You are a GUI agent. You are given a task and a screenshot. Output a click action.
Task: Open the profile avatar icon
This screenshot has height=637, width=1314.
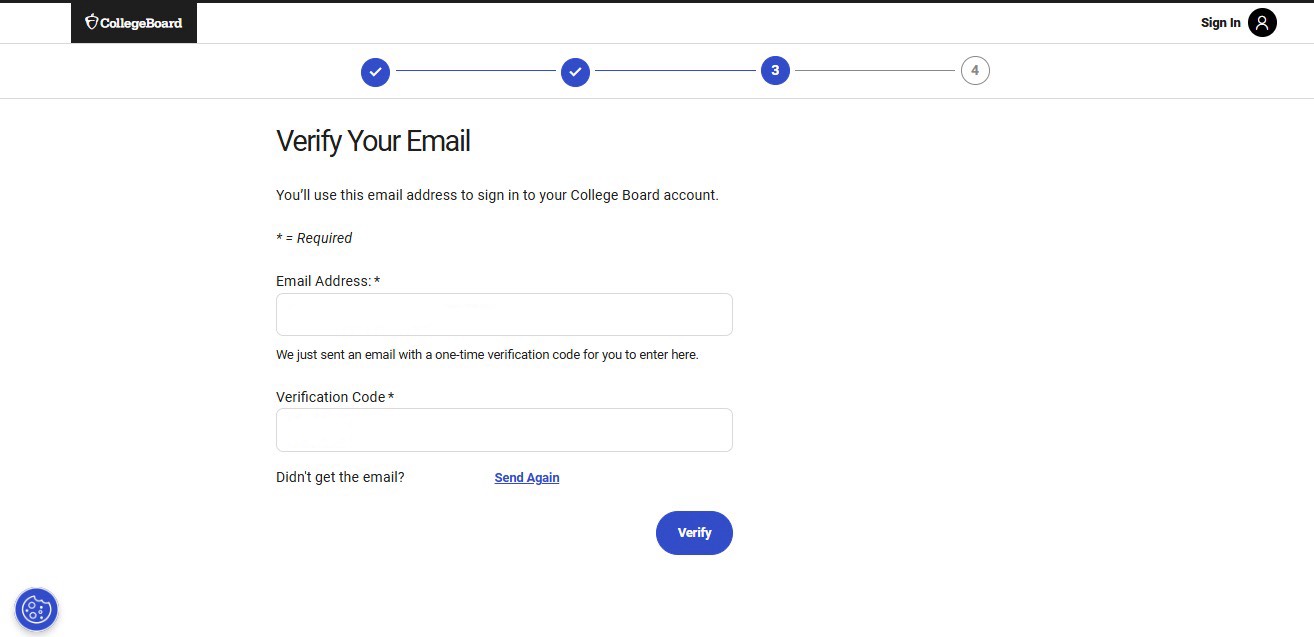point(1262,23)
